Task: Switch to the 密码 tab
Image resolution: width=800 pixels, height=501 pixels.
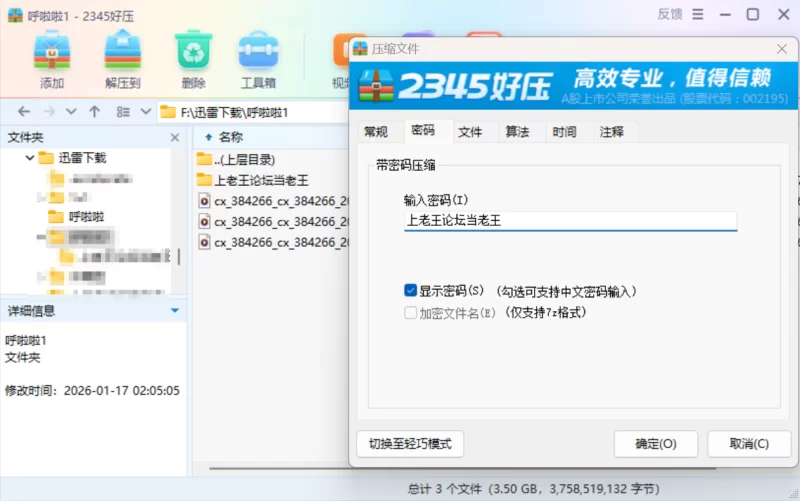Action: [423, 131]
